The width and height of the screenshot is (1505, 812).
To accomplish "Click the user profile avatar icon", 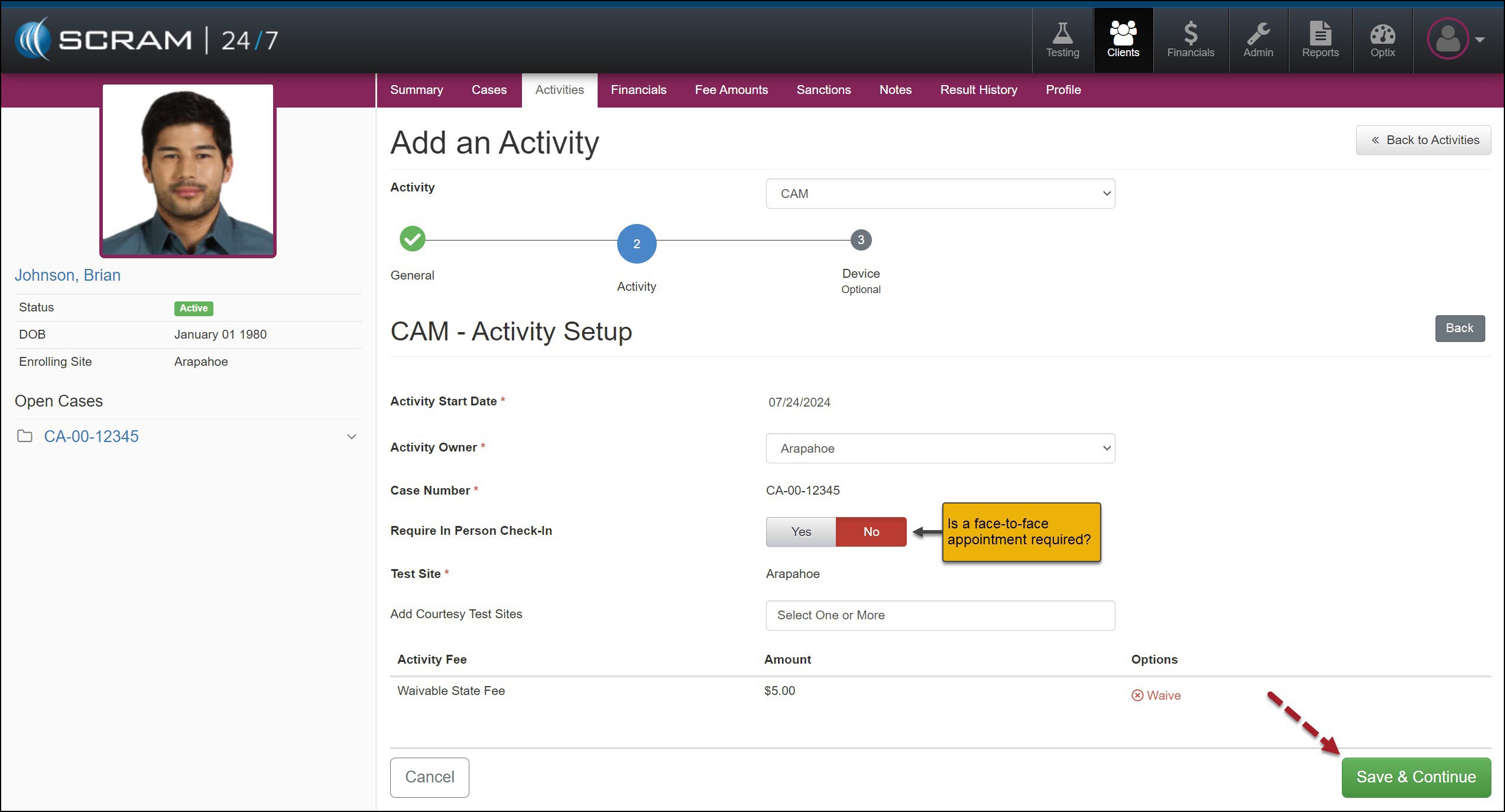I will click(x=1448, y=39).
